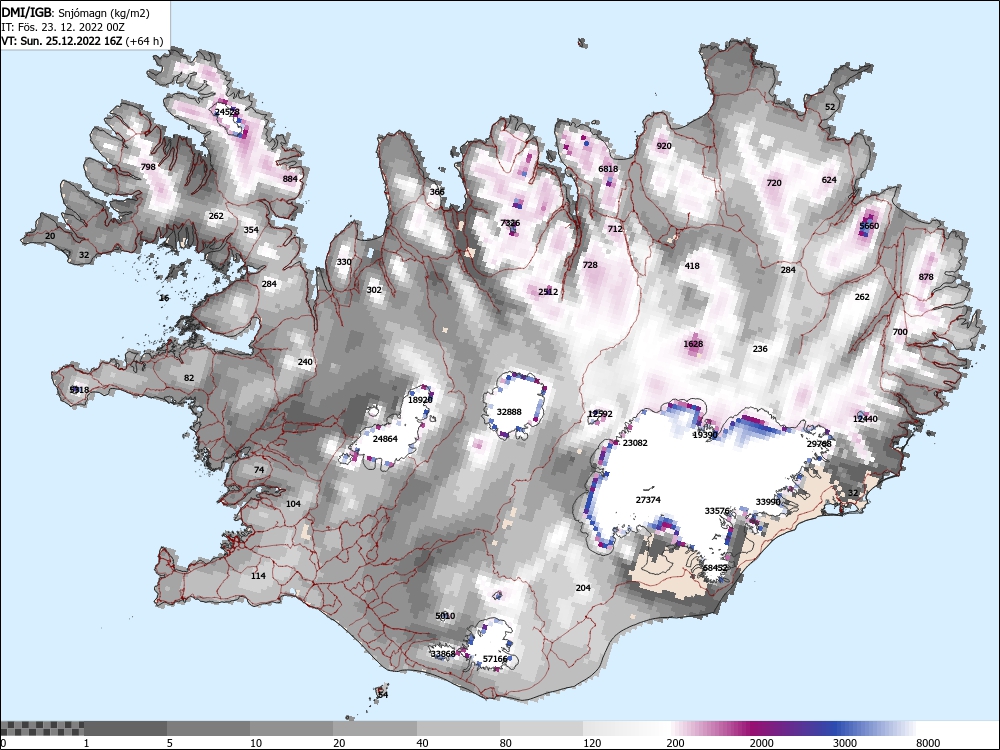Click the 236 snow value label
1000x750 pixels.
[760, 349]
